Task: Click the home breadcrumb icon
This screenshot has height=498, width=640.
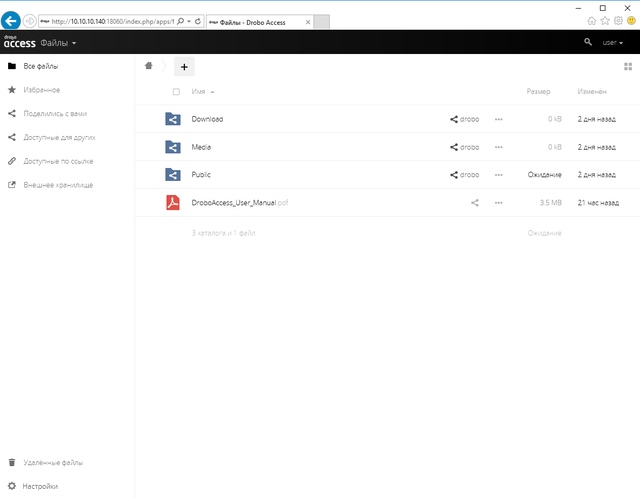Action: coord(149,67)
